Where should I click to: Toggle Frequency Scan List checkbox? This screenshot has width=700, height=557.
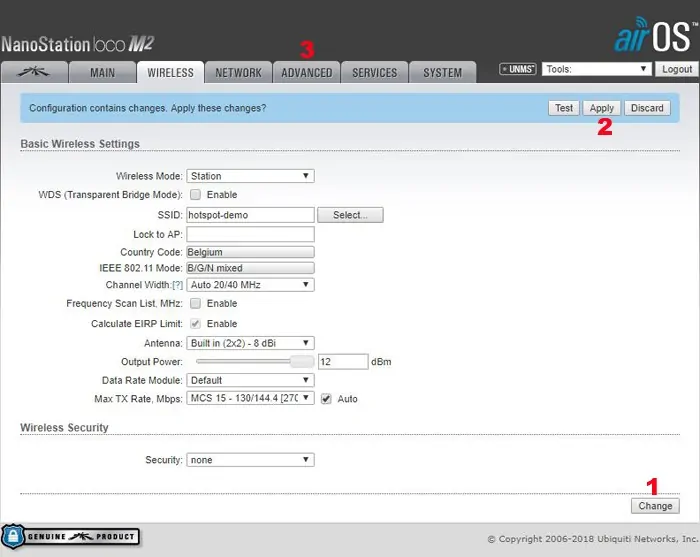(x=196, y=304)
